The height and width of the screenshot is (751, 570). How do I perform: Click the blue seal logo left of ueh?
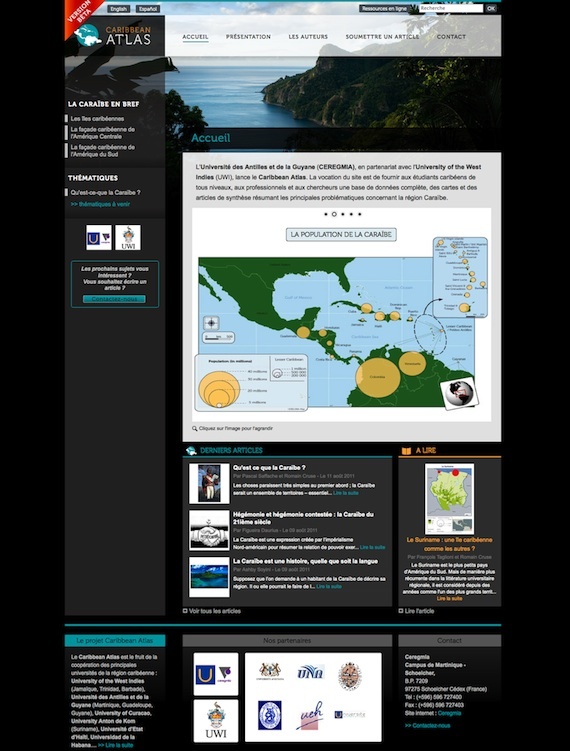270,715
